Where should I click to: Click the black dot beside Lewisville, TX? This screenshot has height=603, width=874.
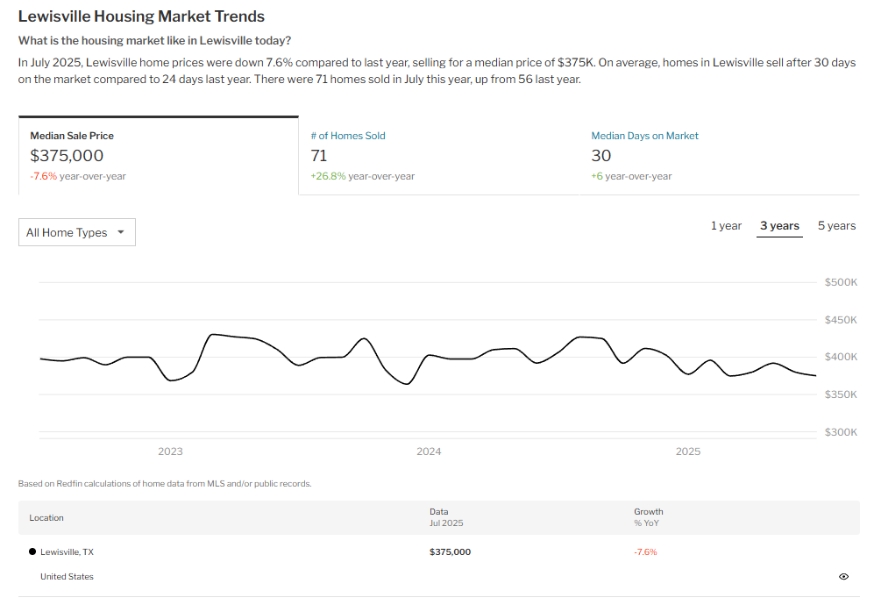point(32,552)
